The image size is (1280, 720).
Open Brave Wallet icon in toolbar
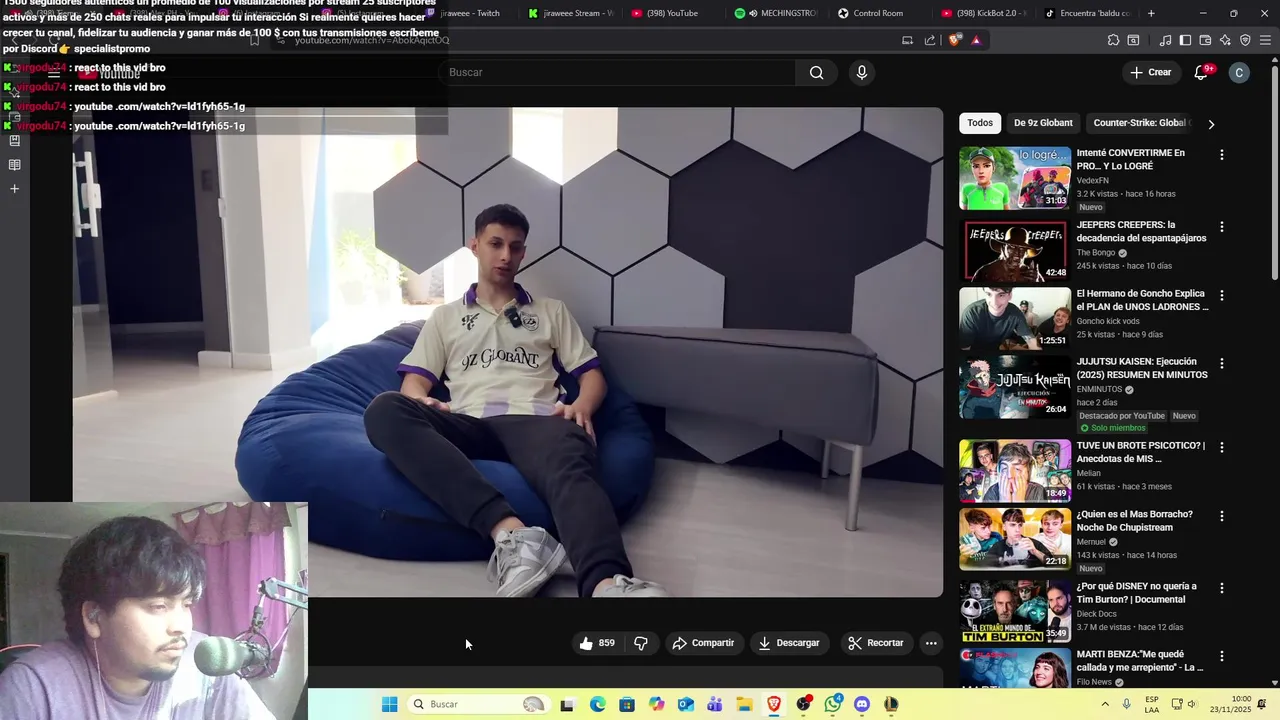coord(1205,40)
